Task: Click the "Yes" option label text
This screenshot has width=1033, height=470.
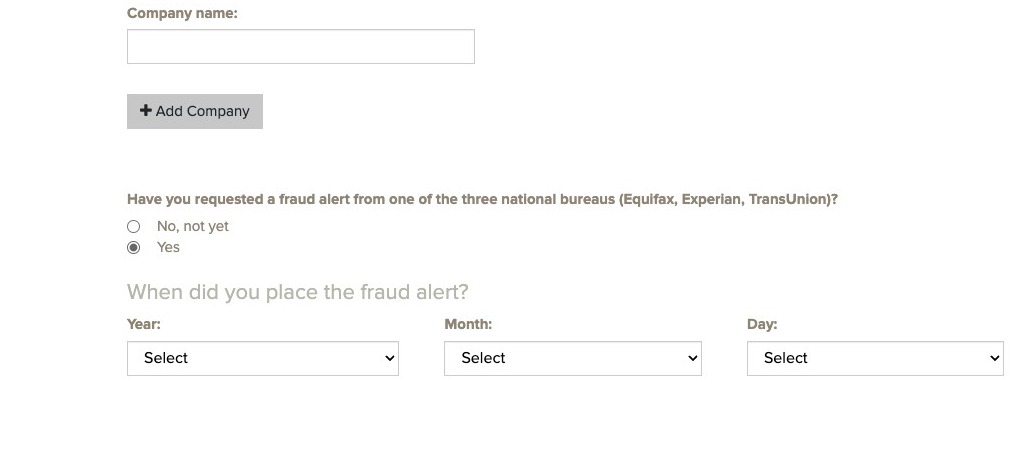Action: pyautogui.click(x=168, y=248)
